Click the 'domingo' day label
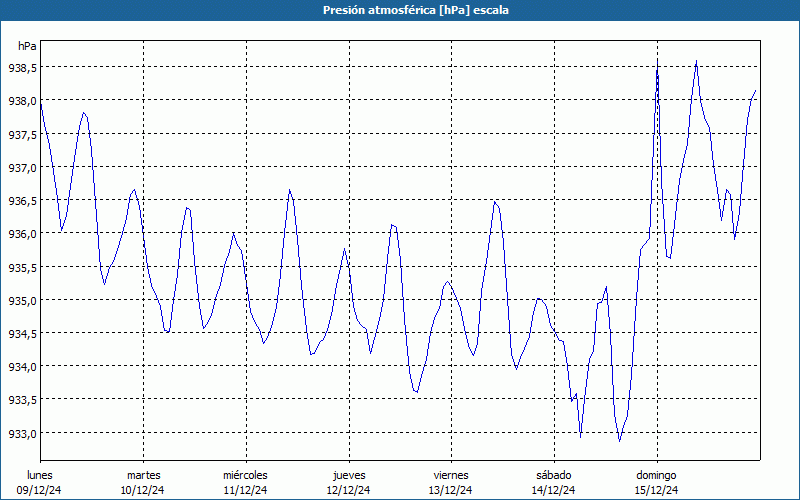The image size is (800, 500). pos(656,475)
